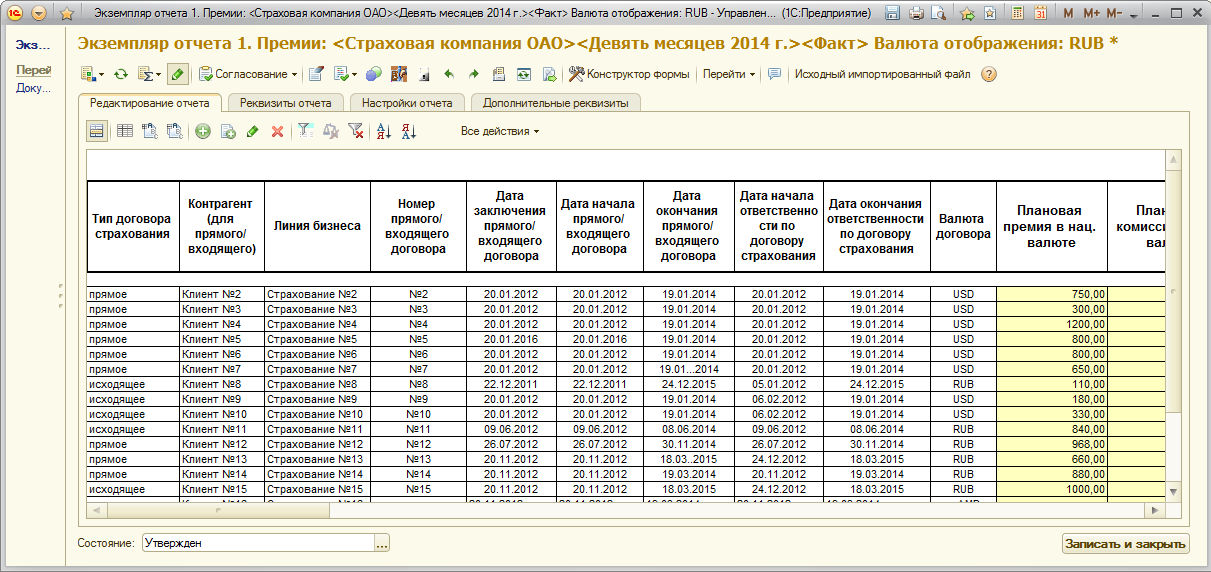Click the red X delete row icon
Image resolution: width=1211 pixels, height=572 pixels.
tap(277, 131)
